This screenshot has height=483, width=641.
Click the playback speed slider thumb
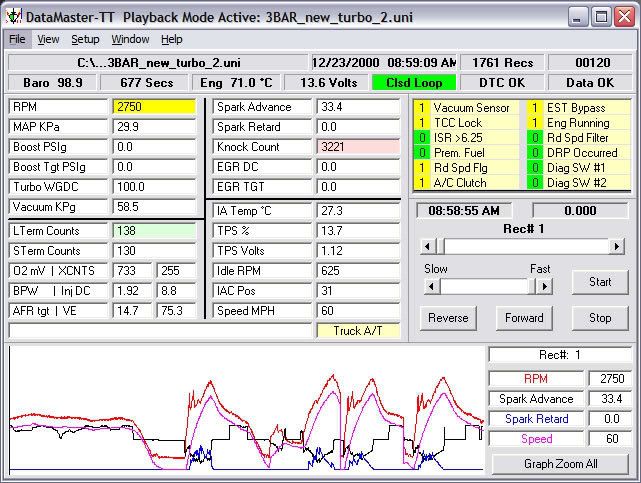coord(532,286)
